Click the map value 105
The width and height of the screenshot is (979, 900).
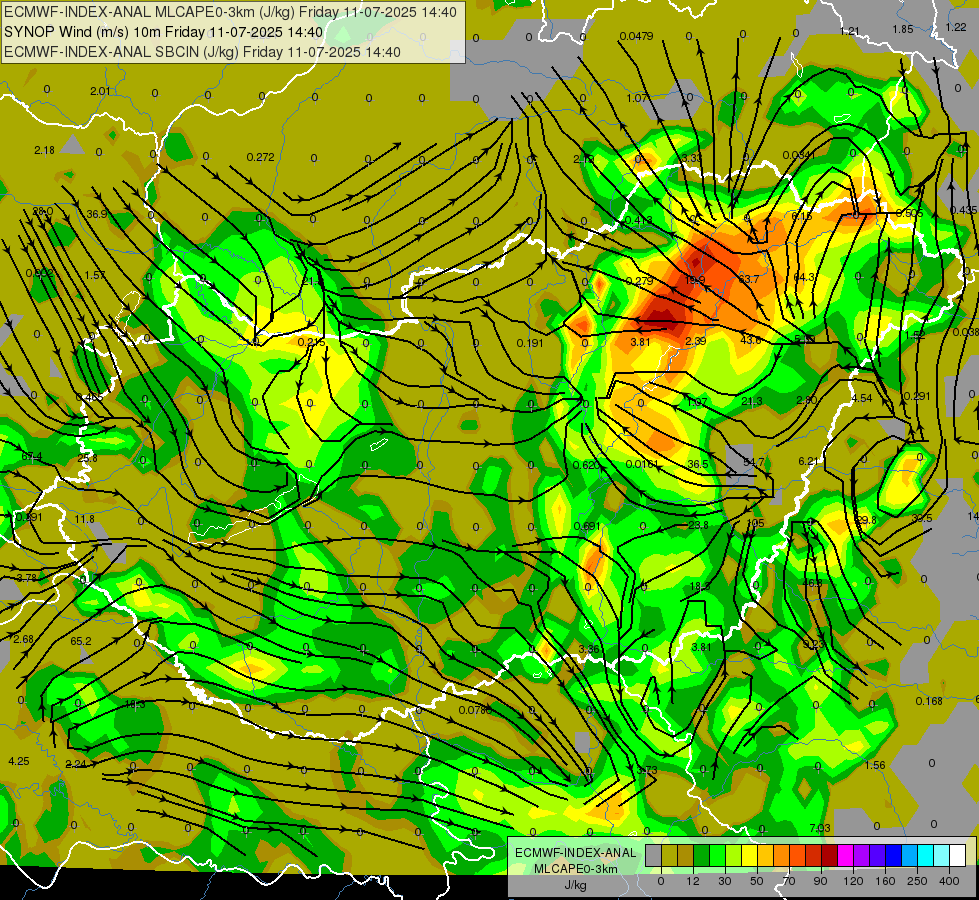[755, 523]
